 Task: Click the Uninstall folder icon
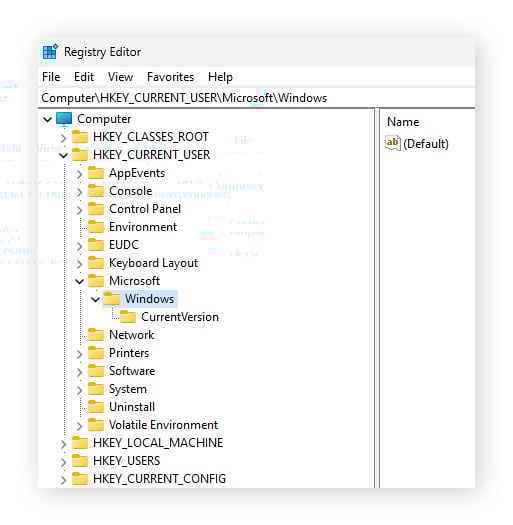(x=96, y=407)
